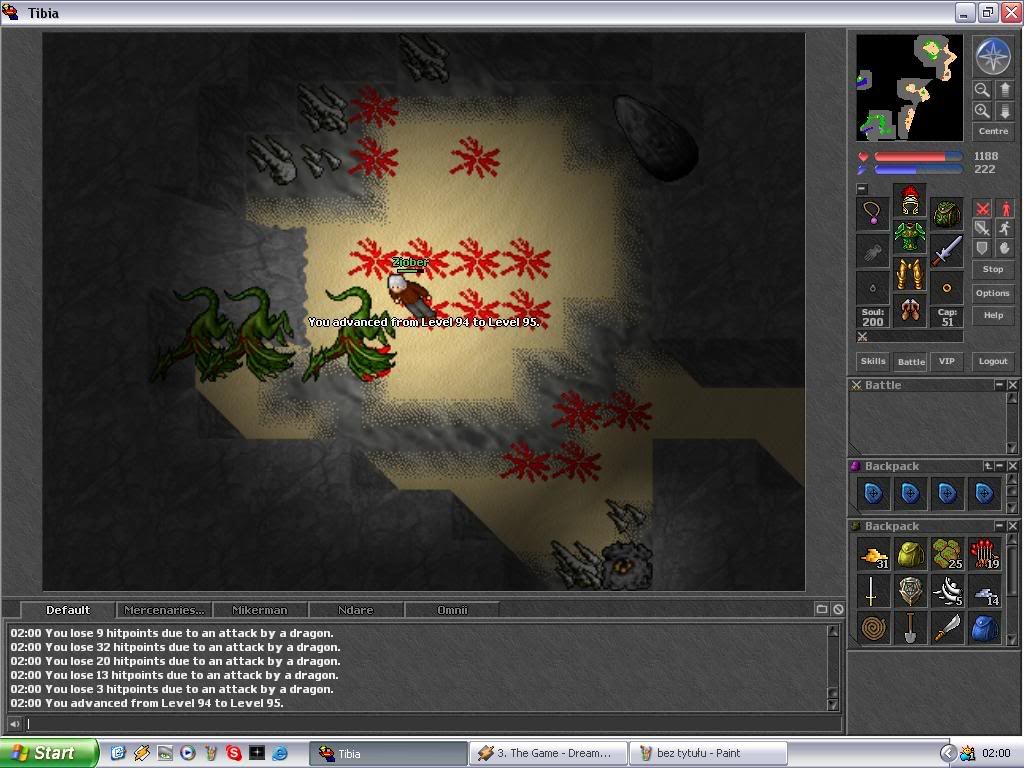1024x768 pixels.
Task: Move minimap down one floor
Action: pos(1004,110)
